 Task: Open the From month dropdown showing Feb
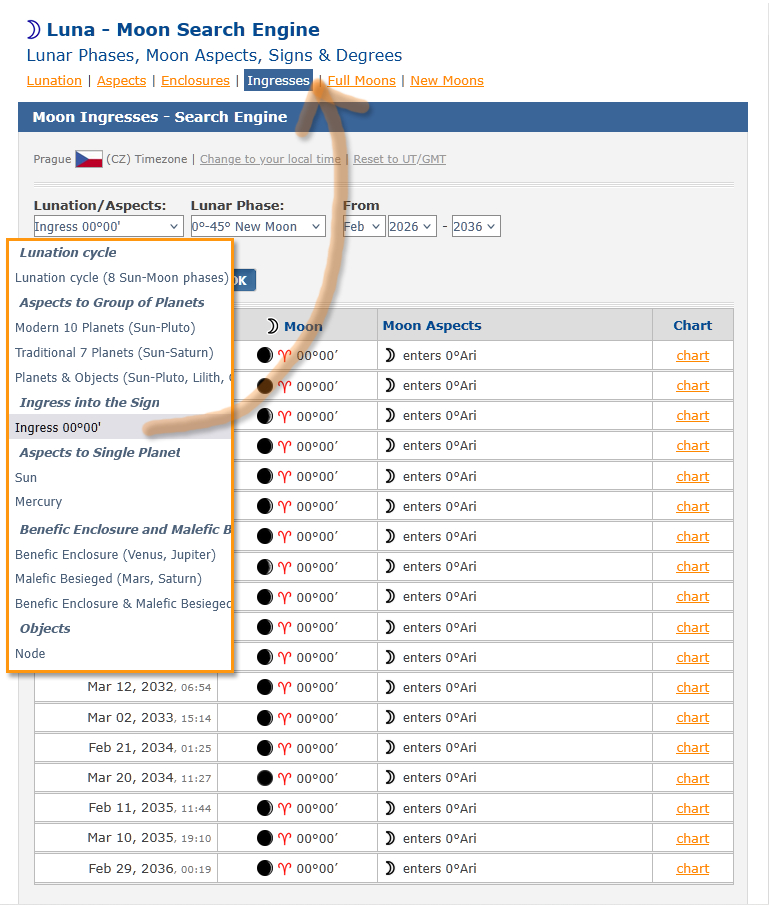point(363,227)
